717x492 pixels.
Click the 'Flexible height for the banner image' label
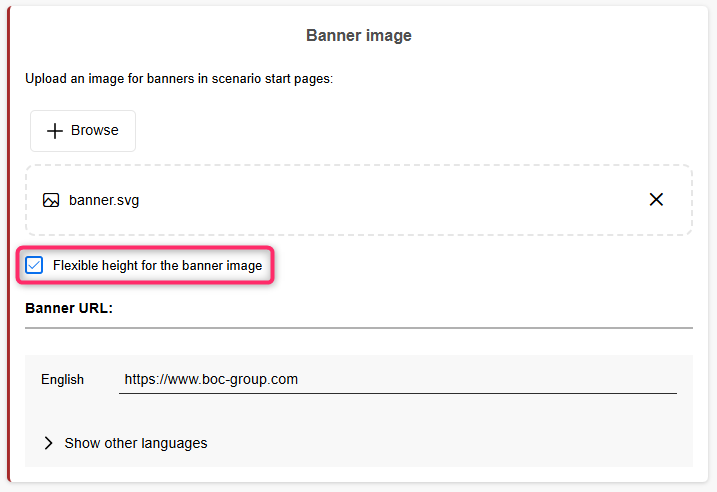click(x=157, y=266)
